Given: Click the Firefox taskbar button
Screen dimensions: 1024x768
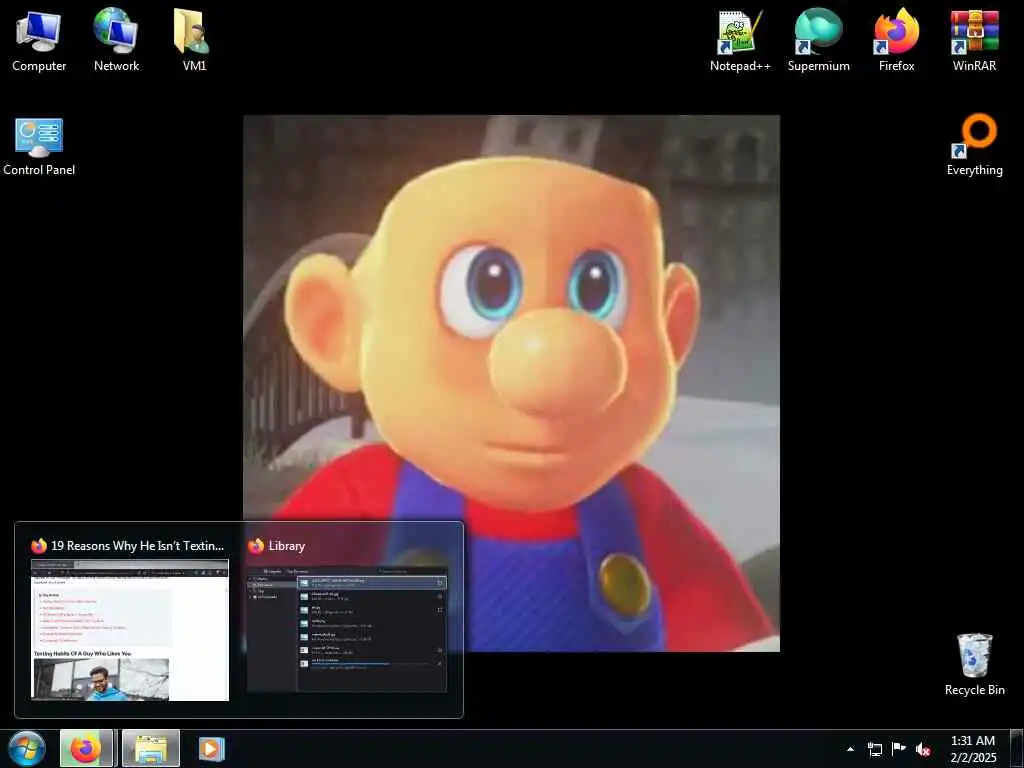Looking at the screenshot, I should (x=87, y=748).
